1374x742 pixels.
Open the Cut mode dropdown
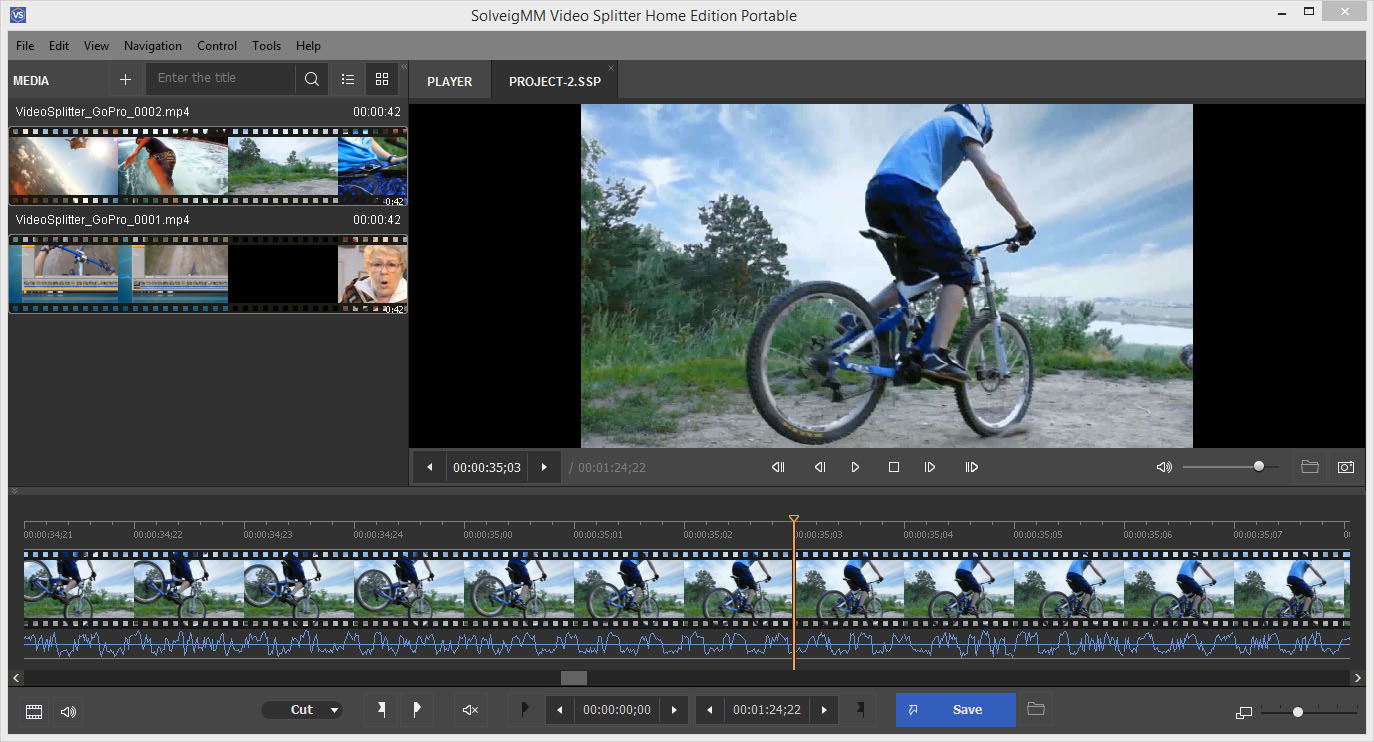point(302,710)
